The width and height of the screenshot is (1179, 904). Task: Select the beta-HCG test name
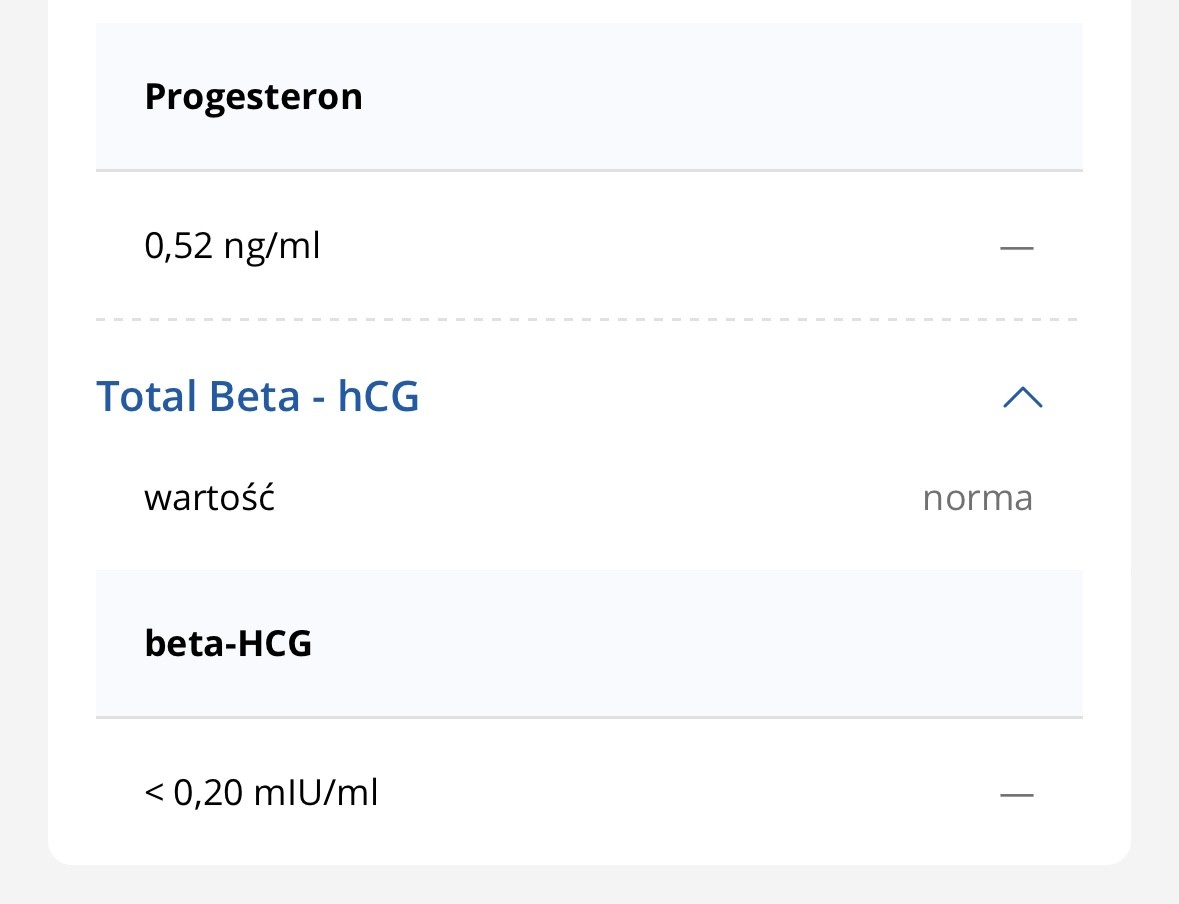pyautogui.click(x=228, y=643)
